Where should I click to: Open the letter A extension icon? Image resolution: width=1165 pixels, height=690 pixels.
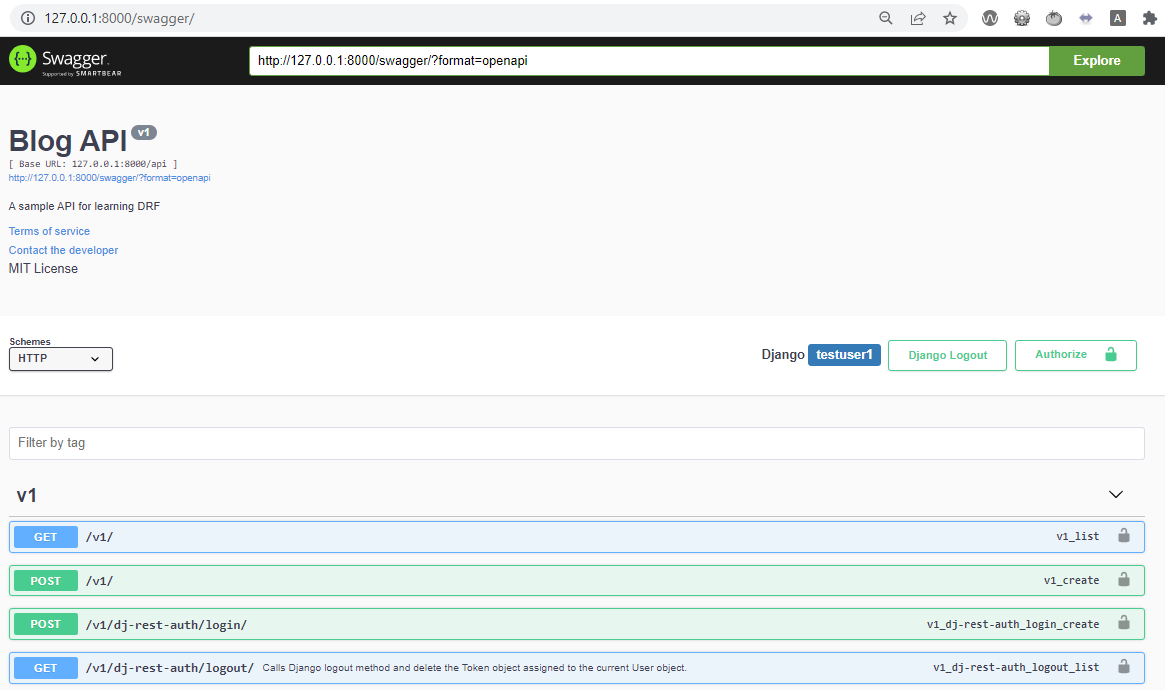(x=1117, y=19)
